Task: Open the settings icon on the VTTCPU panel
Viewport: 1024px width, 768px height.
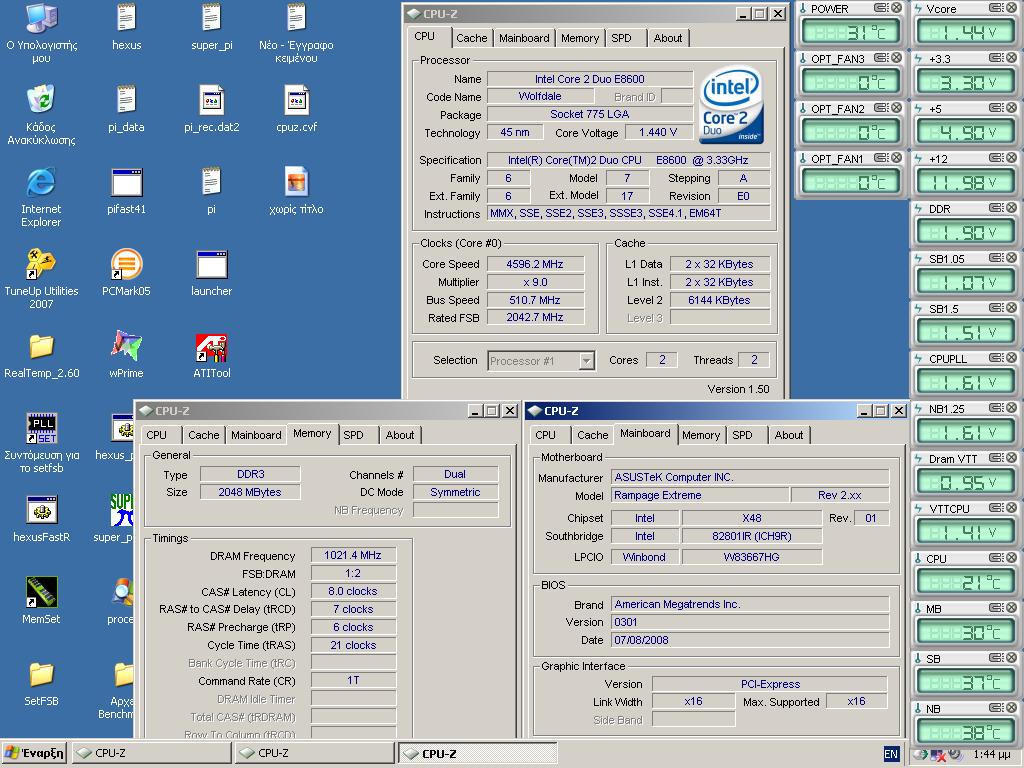Action: 997,507
